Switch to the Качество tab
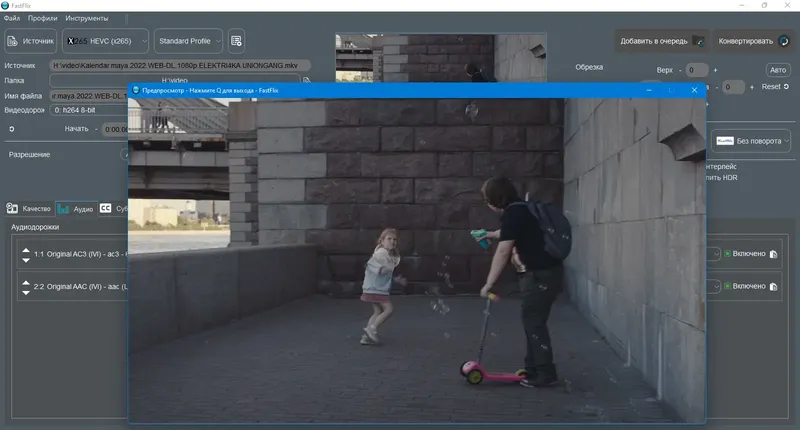 point(29,208)
